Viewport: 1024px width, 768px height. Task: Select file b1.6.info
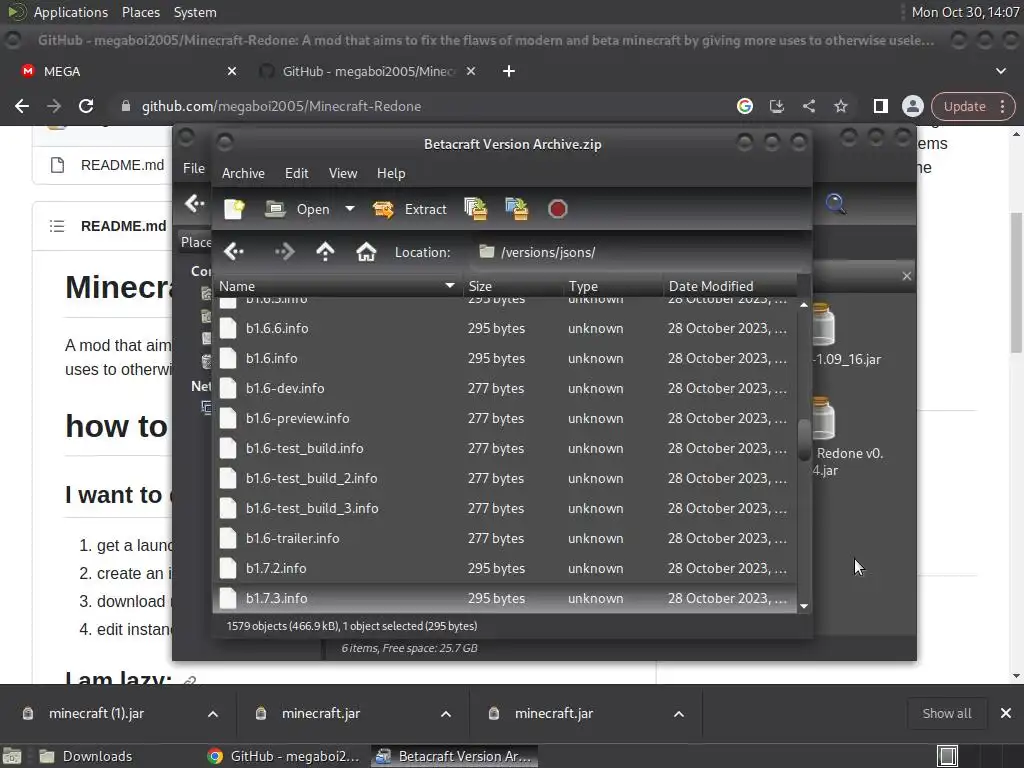(505, 358)
